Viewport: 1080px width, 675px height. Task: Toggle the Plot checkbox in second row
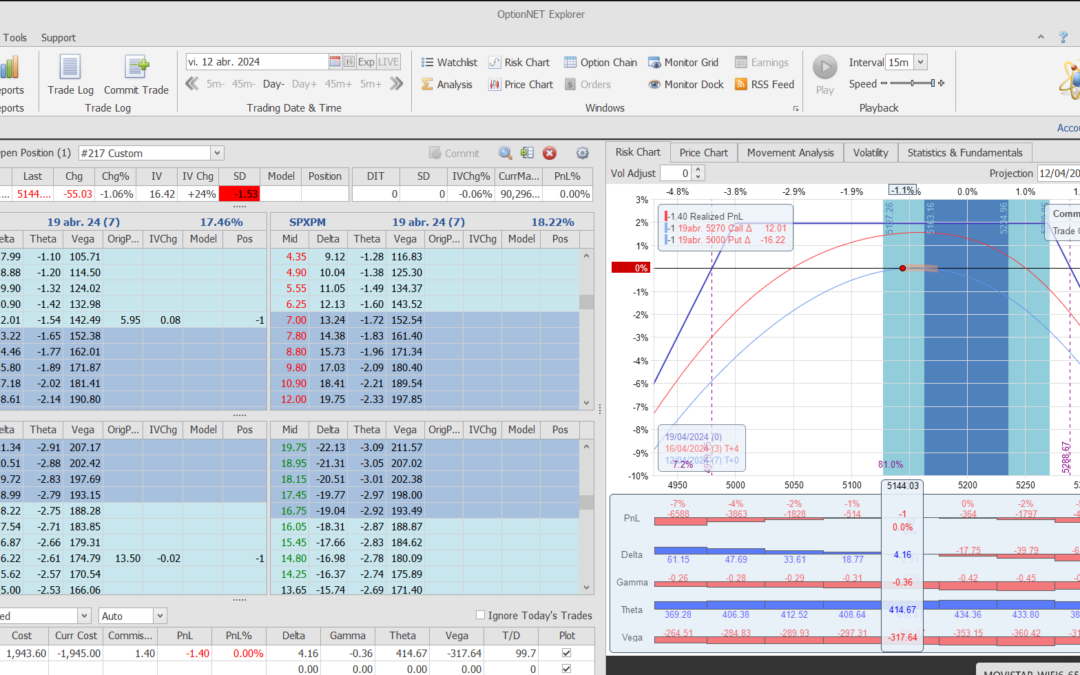[567, 668]
